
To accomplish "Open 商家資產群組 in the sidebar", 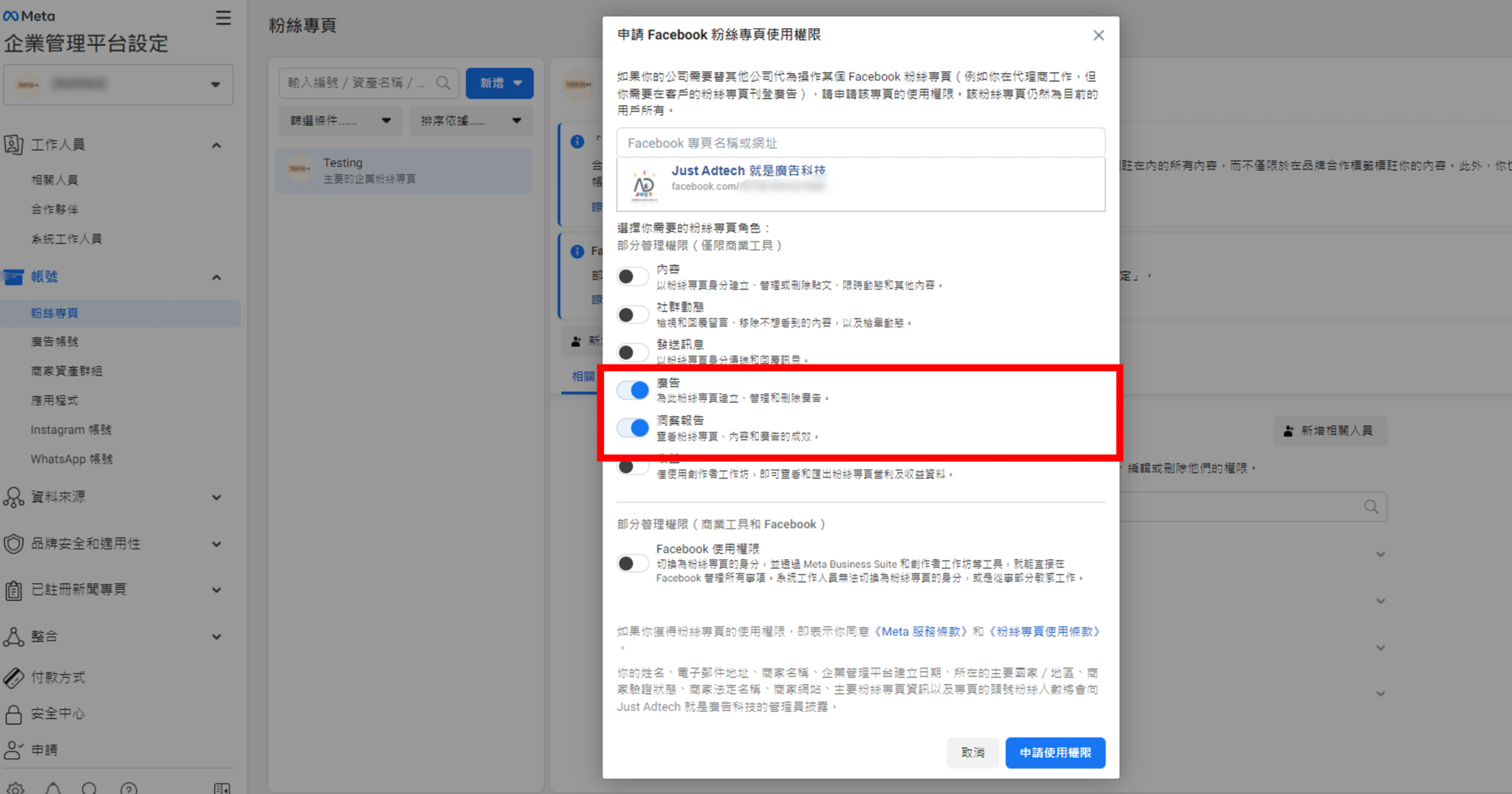I will [x=66, y=371].
